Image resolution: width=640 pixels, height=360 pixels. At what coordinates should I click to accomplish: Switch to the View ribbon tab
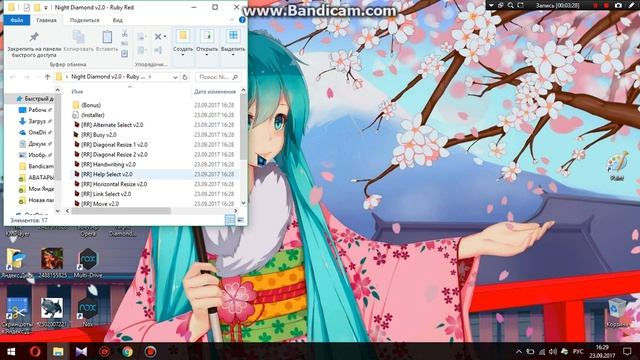click(118, 20)
